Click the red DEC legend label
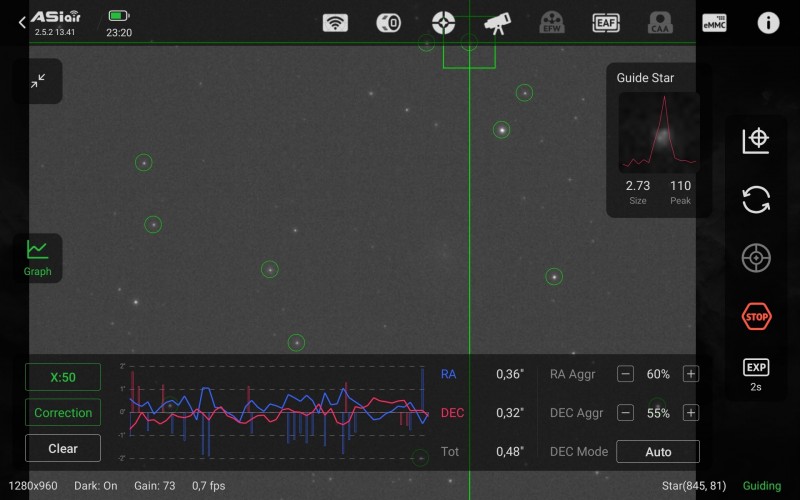Viewport: 800px width, 500px height. (452, 413)
